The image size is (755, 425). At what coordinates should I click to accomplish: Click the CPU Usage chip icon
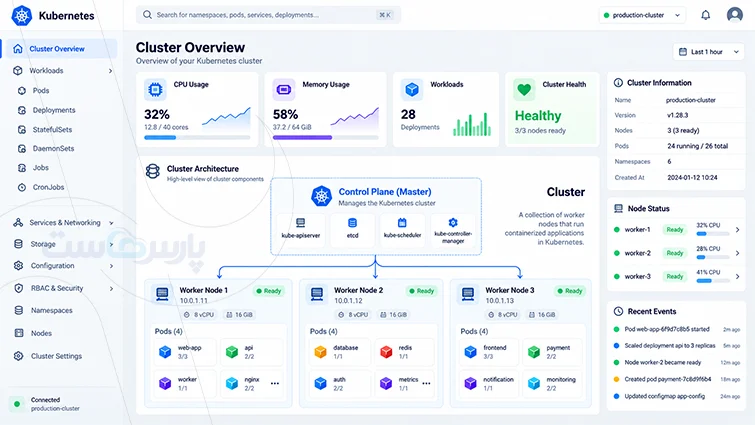pyautogui.click(x=155, y=90)
